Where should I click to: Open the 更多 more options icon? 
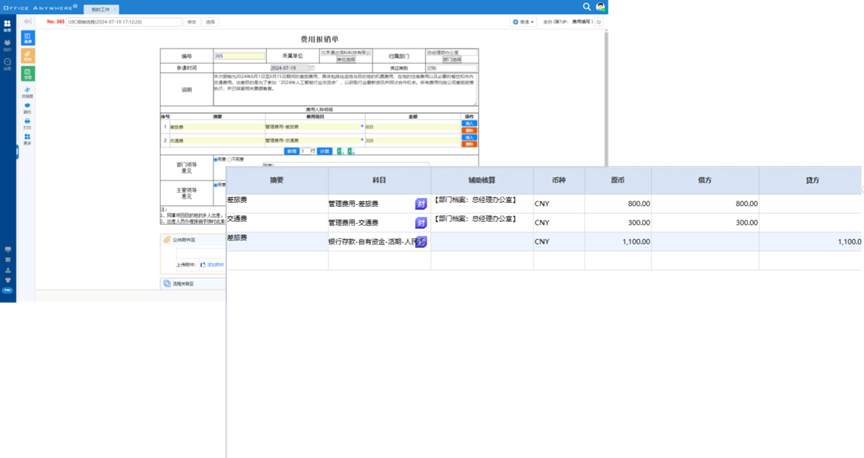27,139
